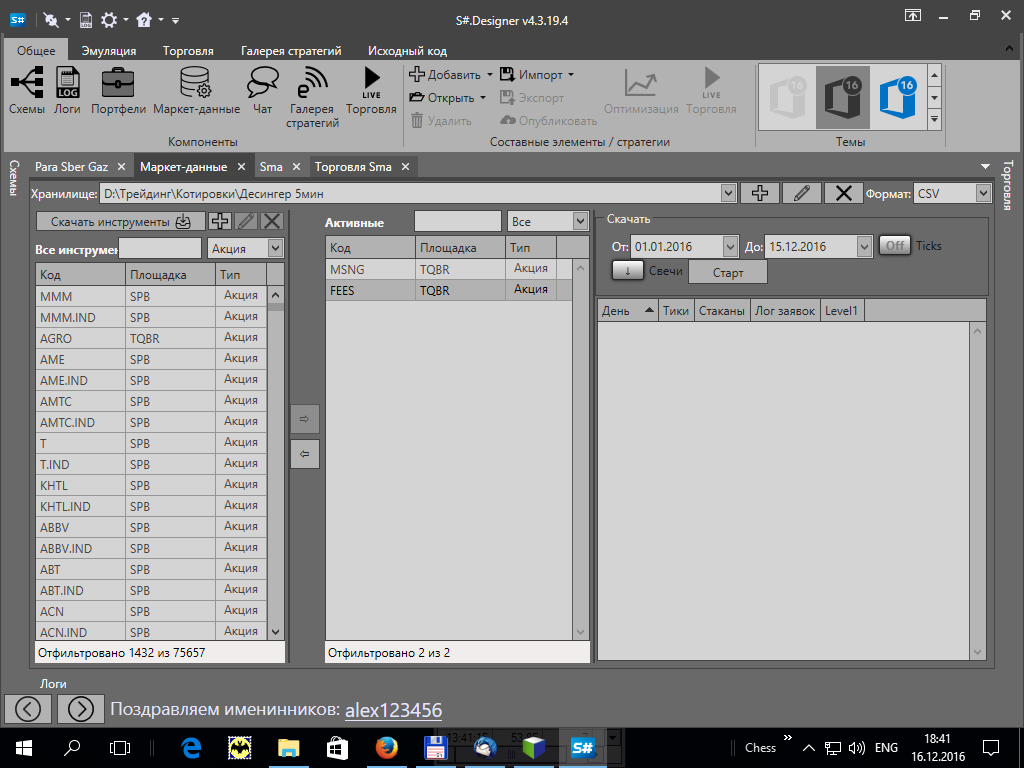Delete instrument with X icon next to Скачать инструменты
Screen dimensions: 1024x768
point(272,221)
